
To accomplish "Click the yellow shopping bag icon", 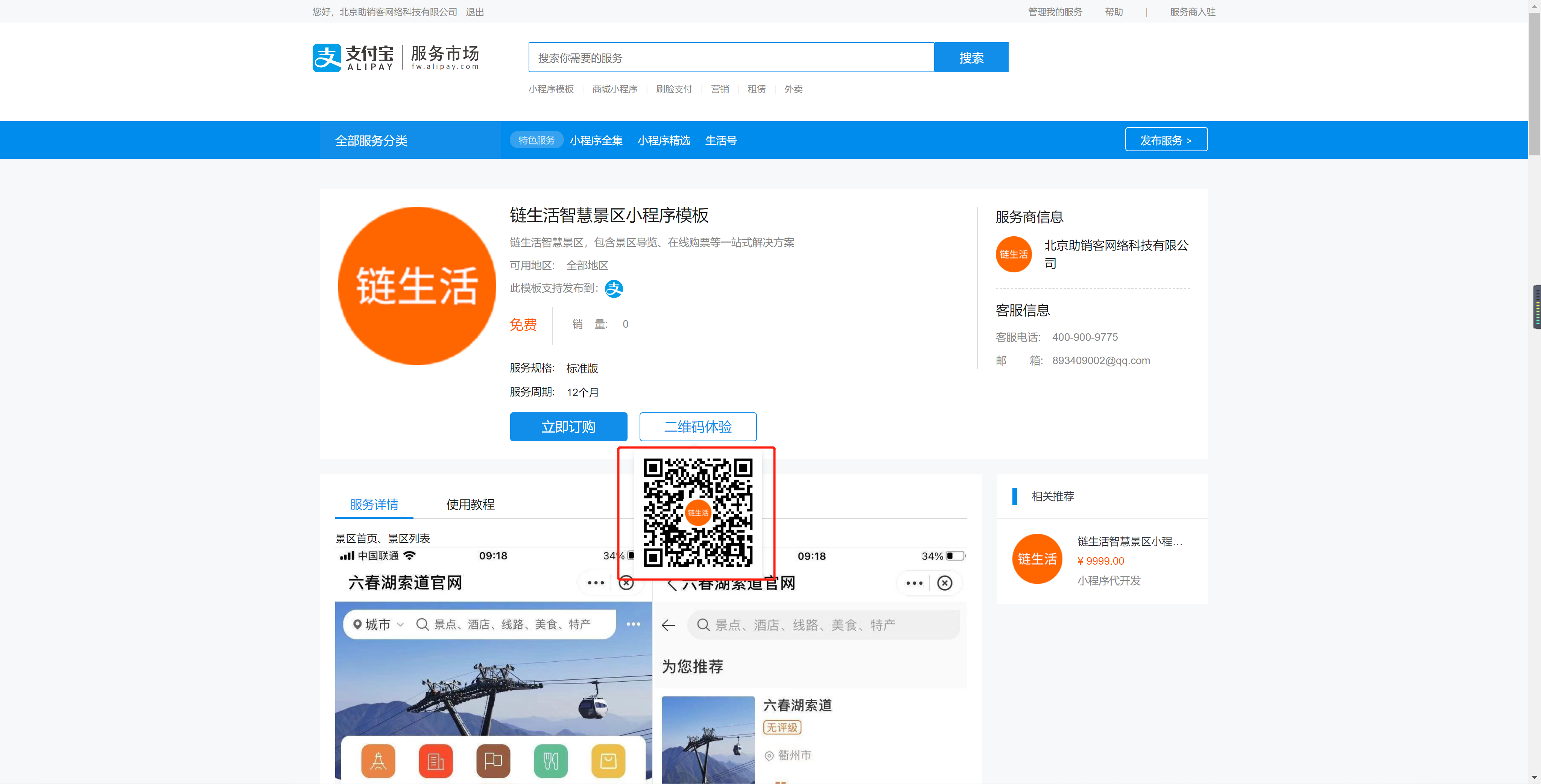I will pos(608,760).
